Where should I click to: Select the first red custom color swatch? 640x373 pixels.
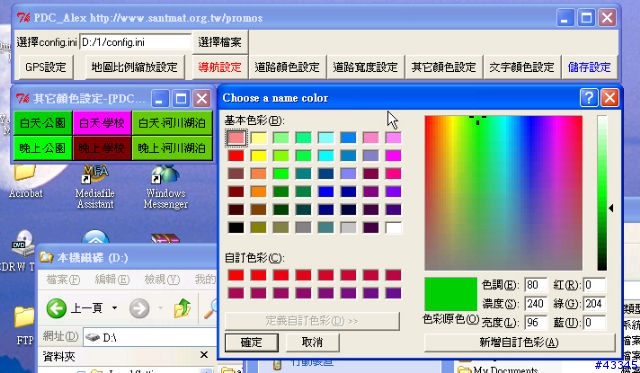coord(236,275)
